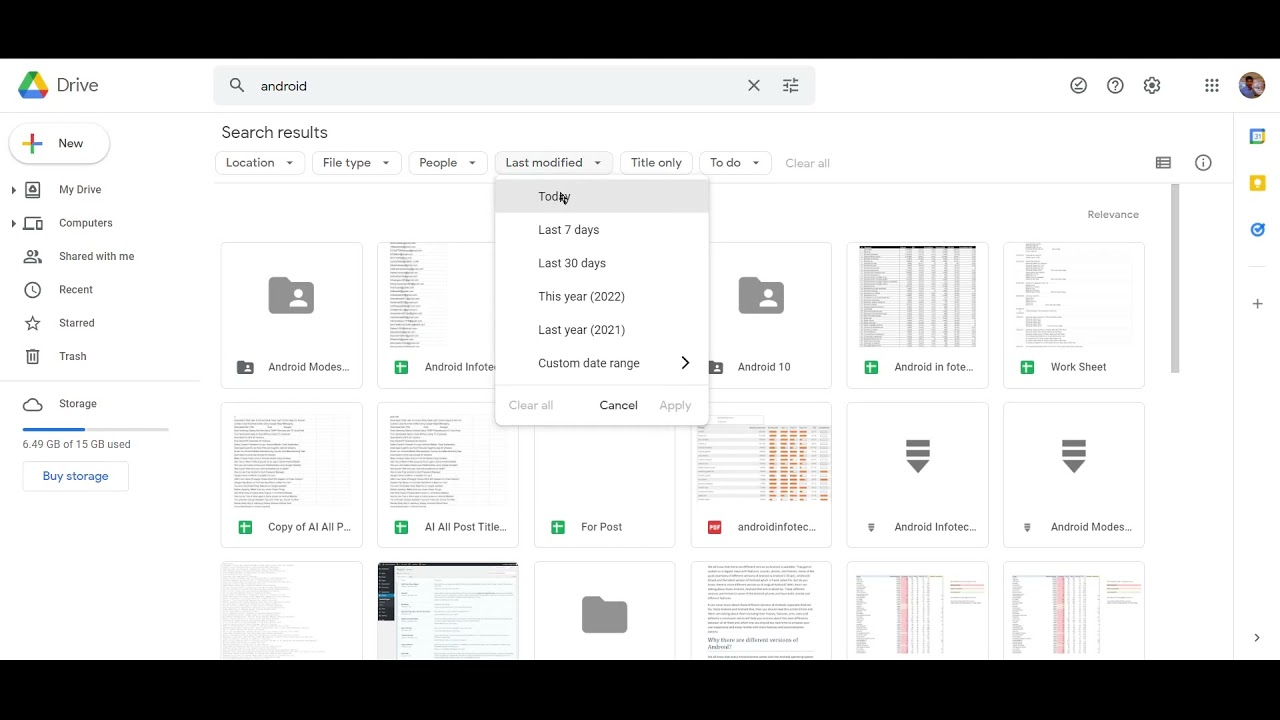1280x720 pixels.
Task: Click Clear all beside filter chips
Action: coord(807,163)
